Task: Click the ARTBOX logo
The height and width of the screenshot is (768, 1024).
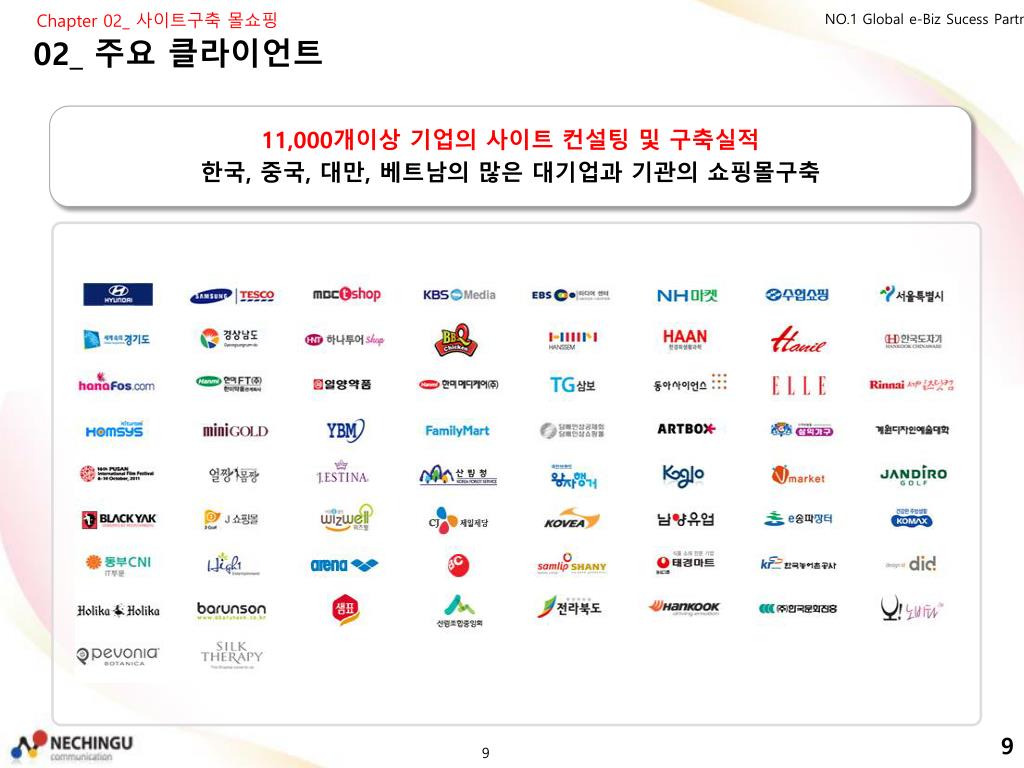Action: coord(686,429)
